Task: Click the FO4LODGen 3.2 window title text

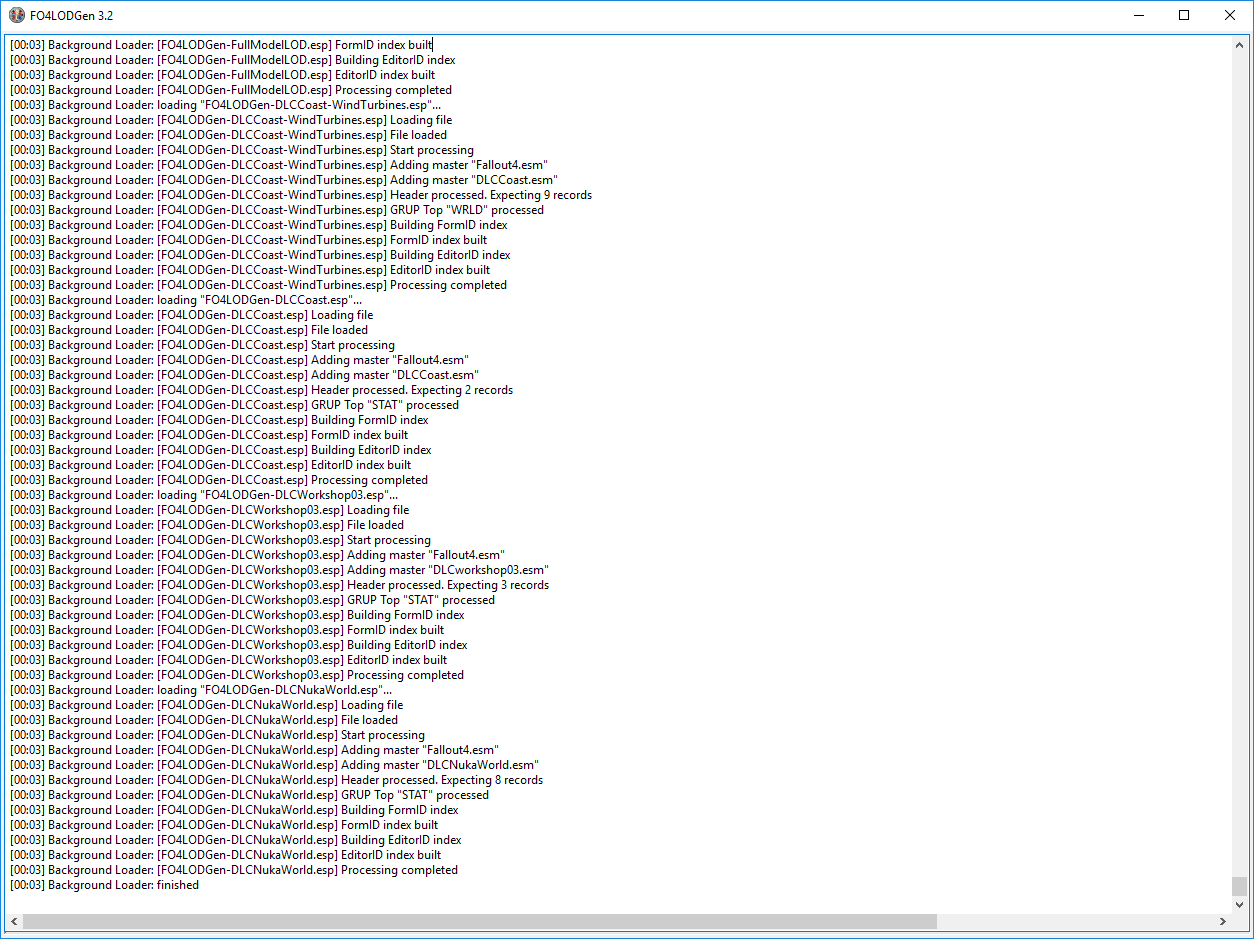Action: pyautogui.click(x=71, y=15)
